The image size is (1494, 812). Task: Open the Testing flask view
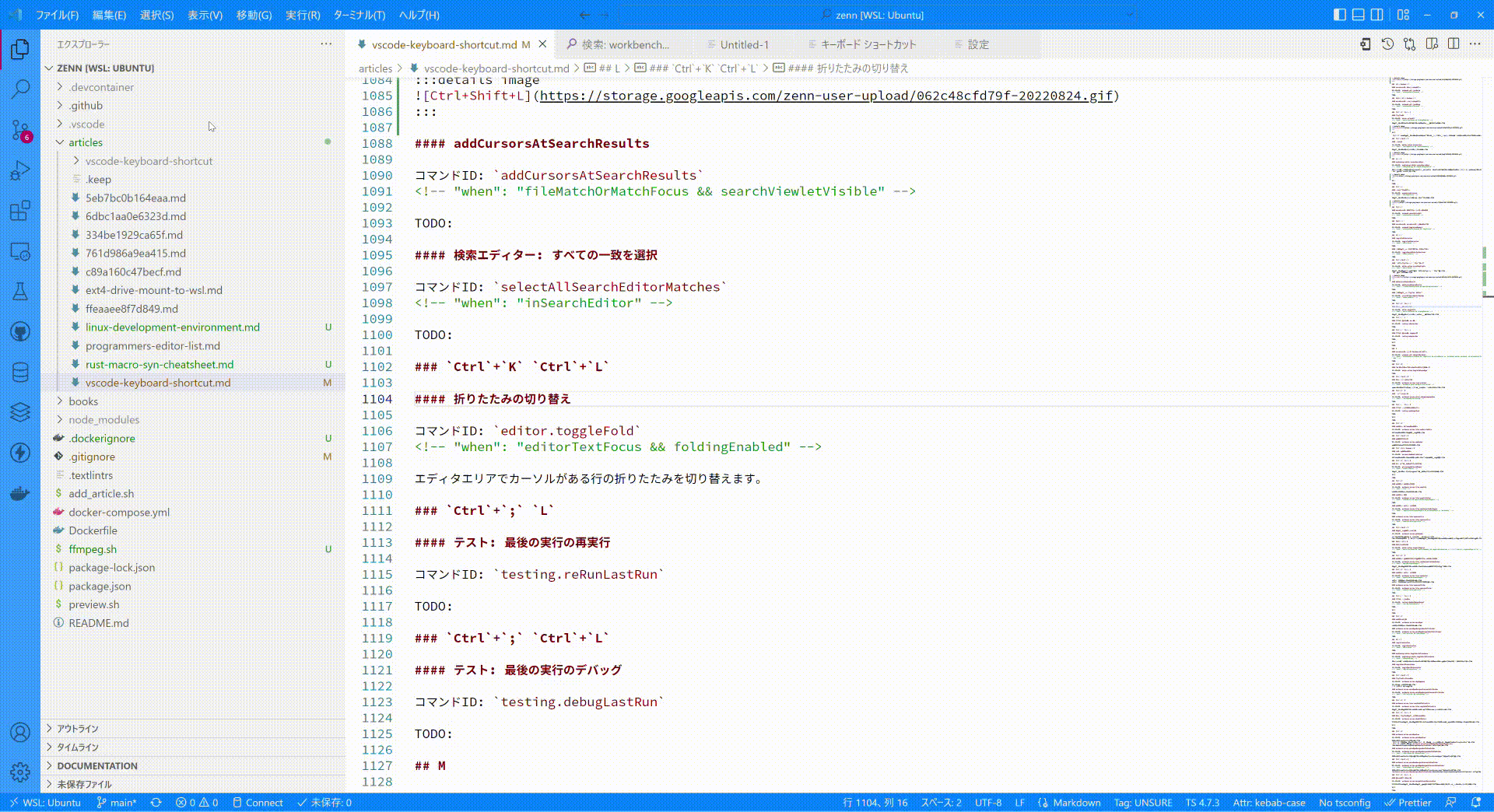tap(20, 292)
